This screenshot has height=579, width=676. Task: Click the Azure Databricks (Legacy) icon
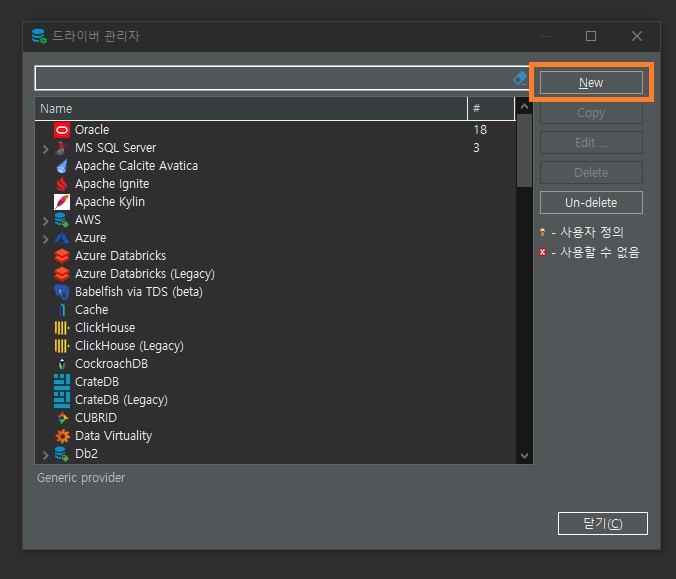tap(62, 274)
